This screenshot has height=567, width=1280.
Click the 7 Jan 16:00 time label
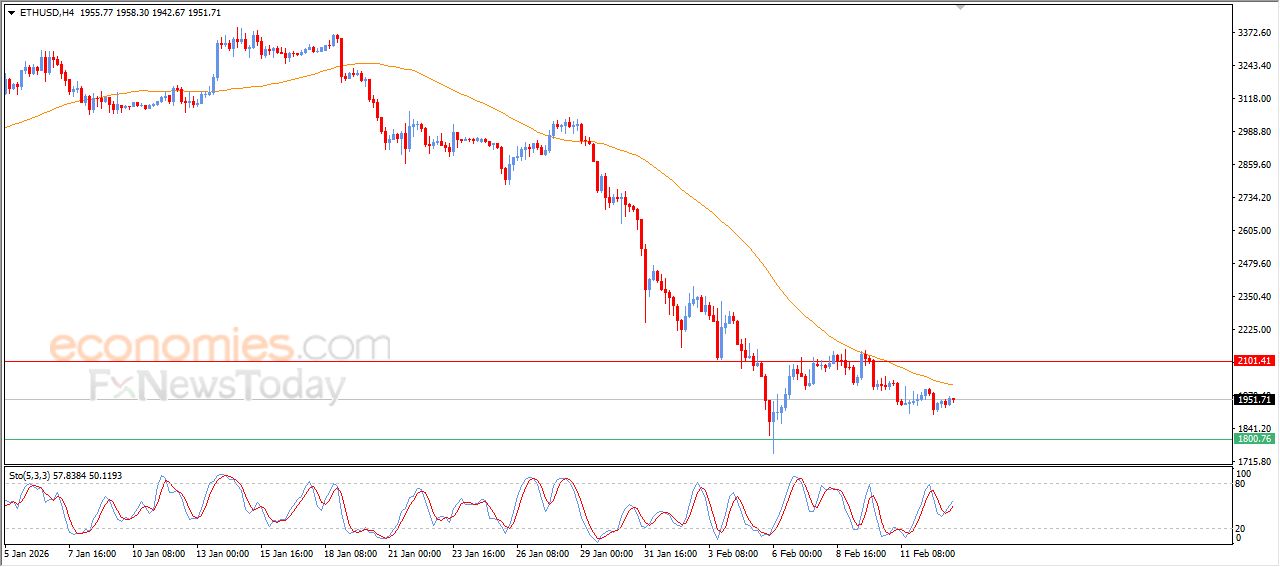92,553
